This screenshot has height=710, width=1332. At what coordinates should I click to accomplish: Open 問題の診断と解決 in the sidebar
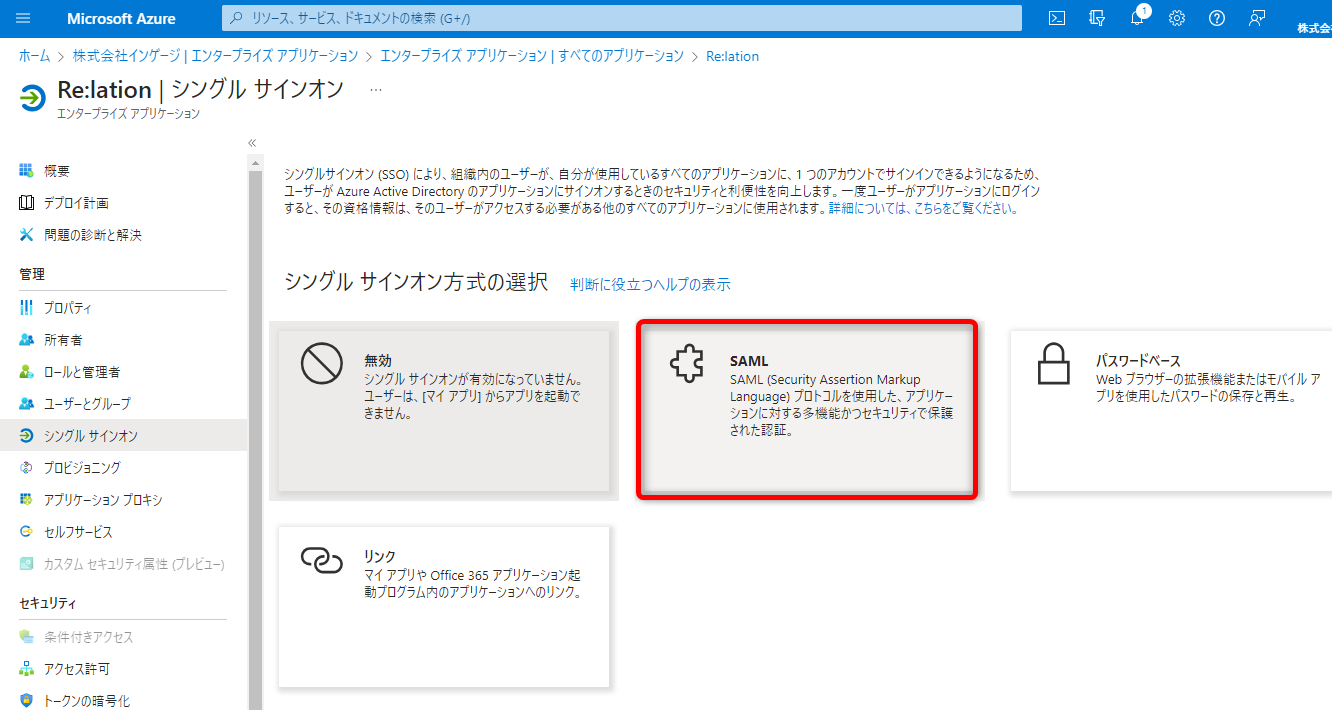(x=93, y=235)
